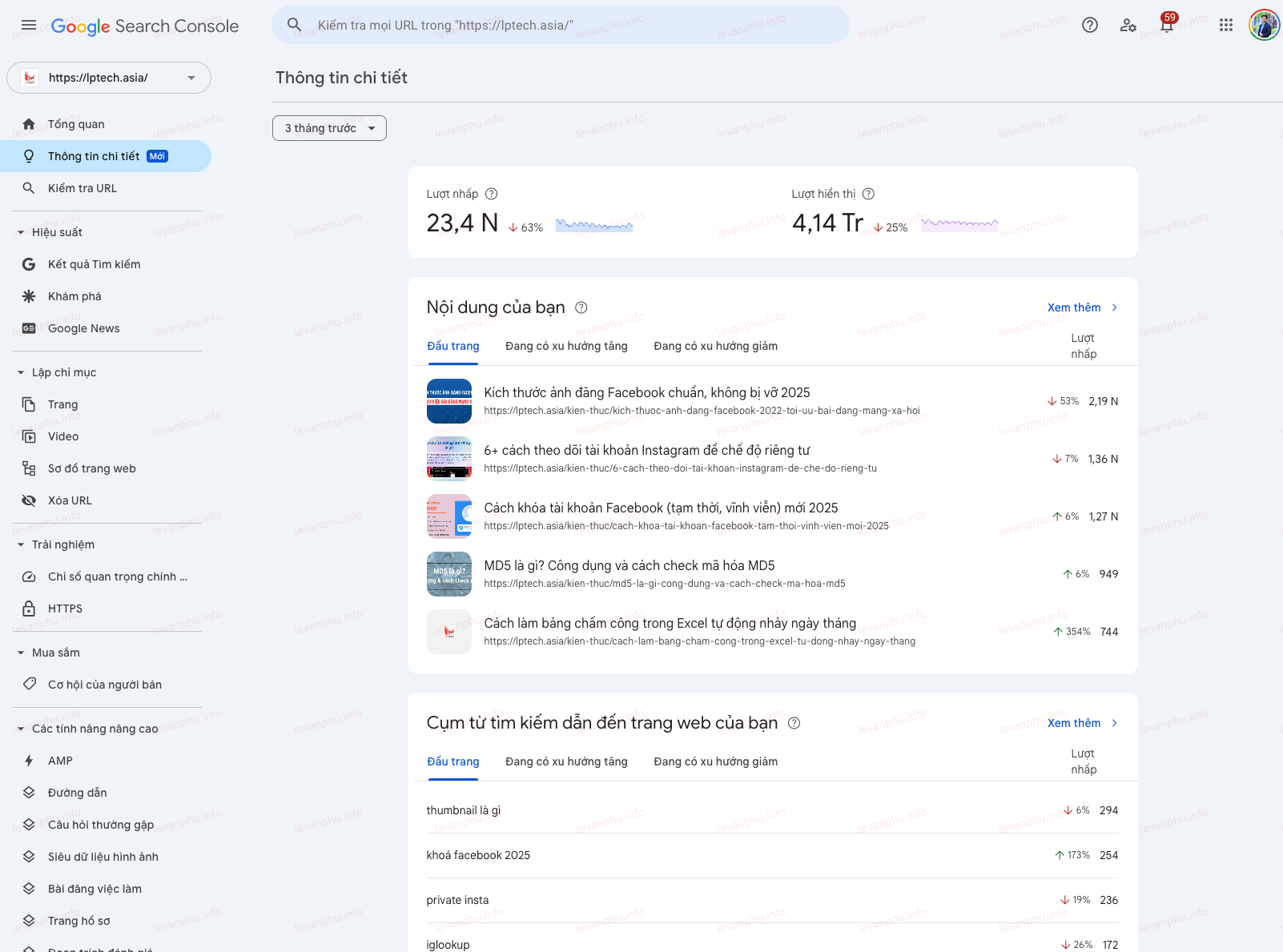Click the Tổng quan home icon

click(29, 124)
